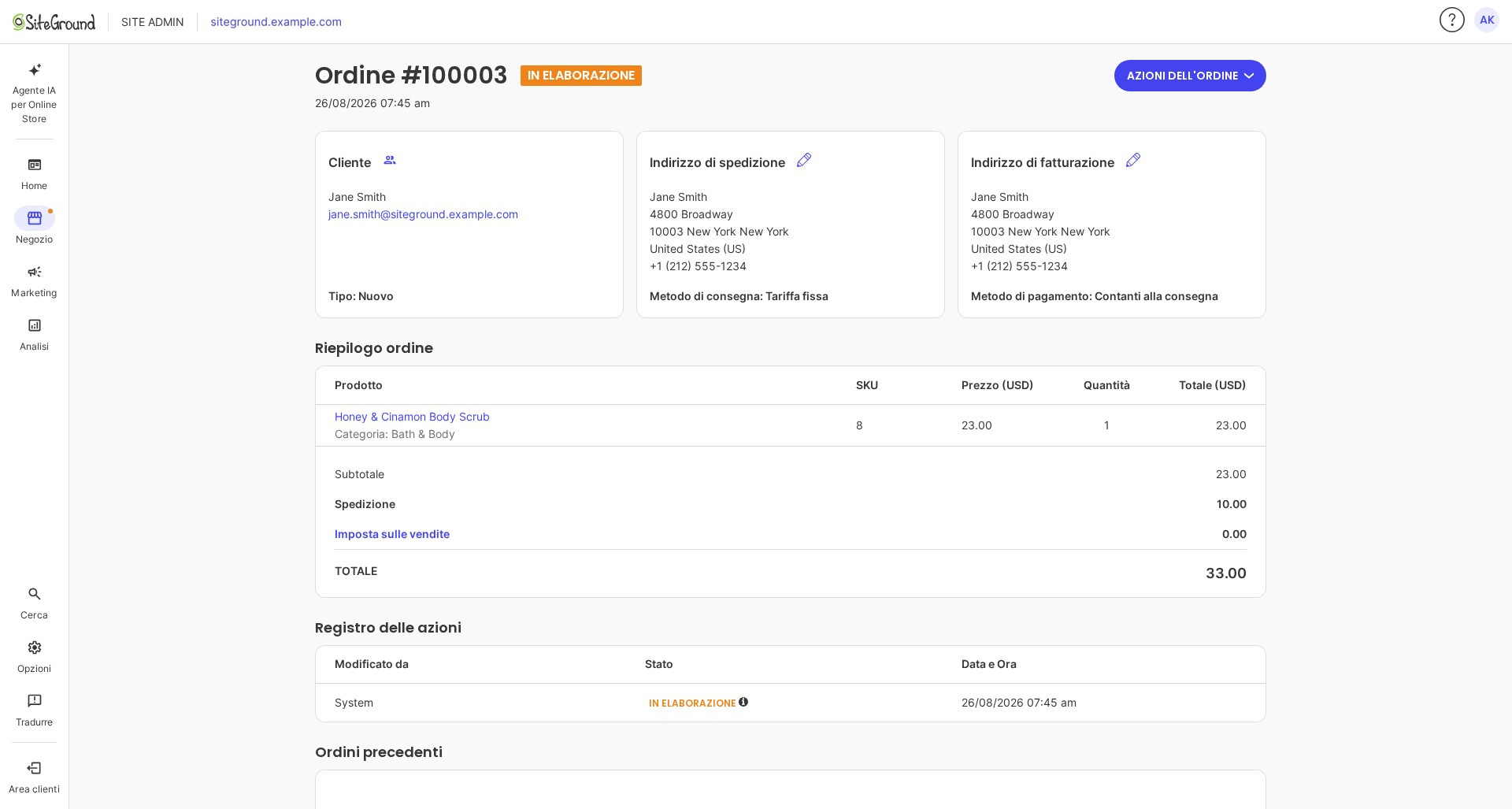Click the Prezzo (USD) column header
This screenshot has width=1512, height=809.
[997, 385]
